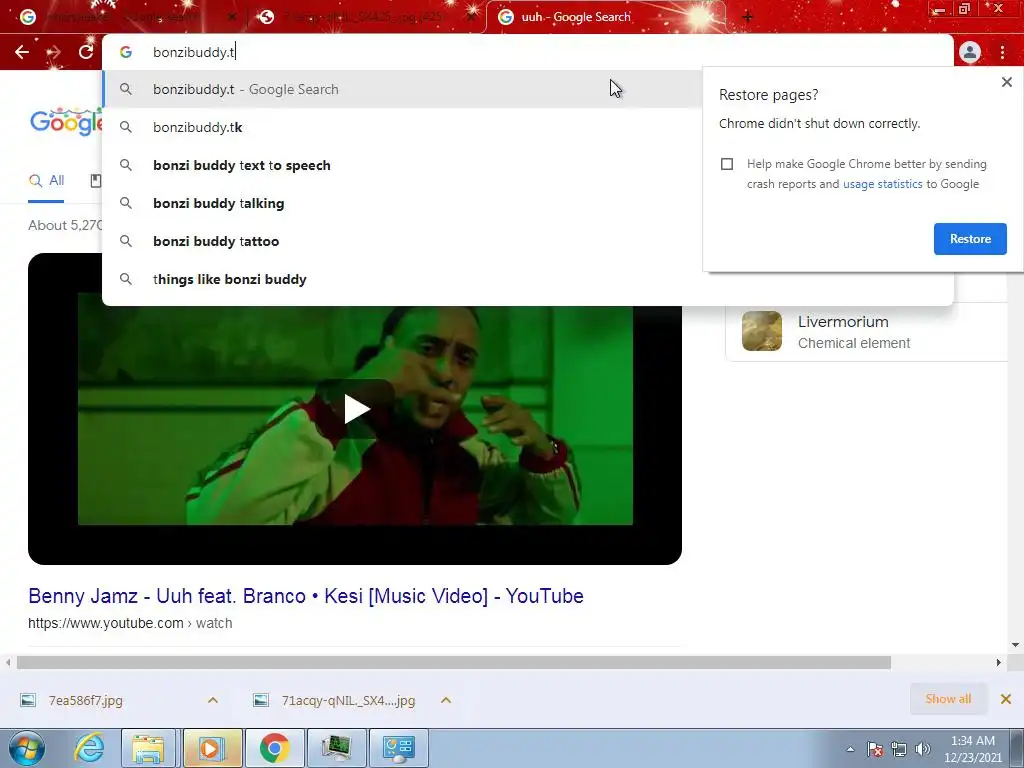1024x768 pixels.
Task: Click the Google G icon in the address bar
Action: [x=126, y=52]
